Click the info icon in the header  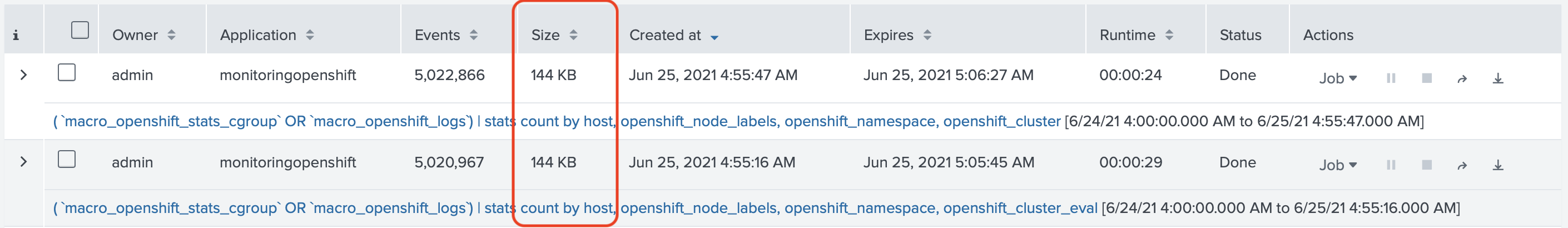(16, 35)
